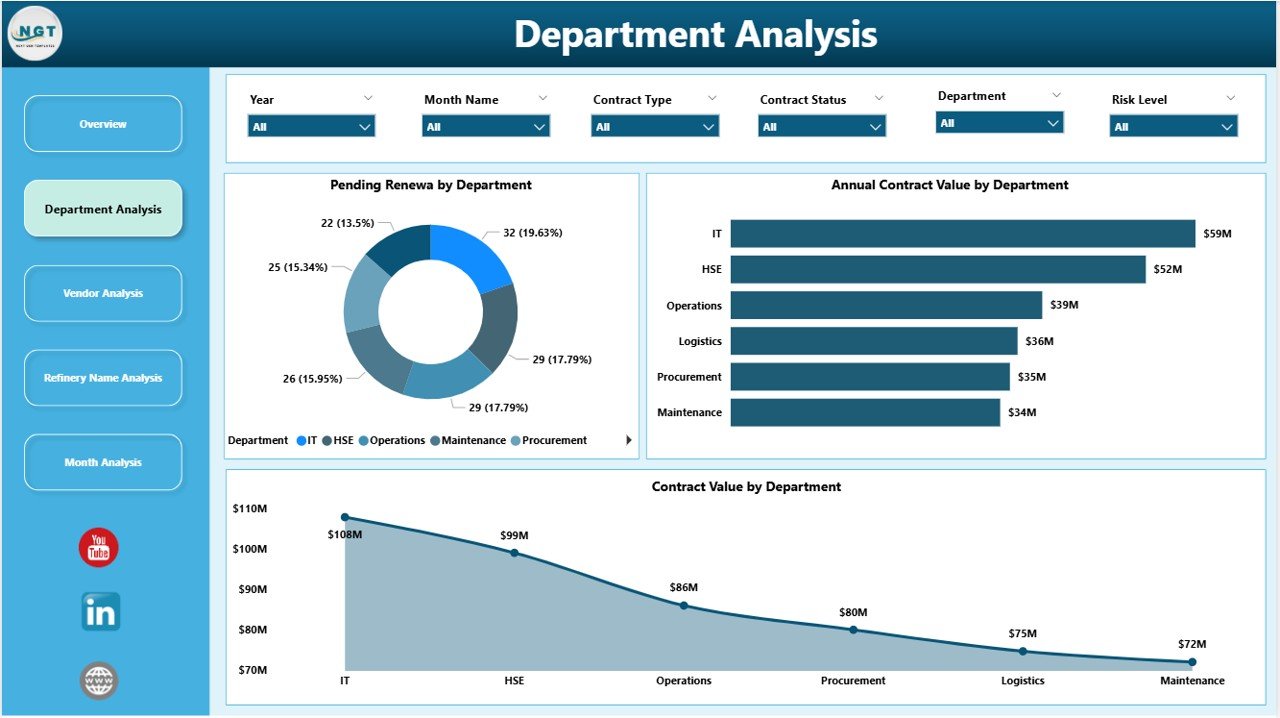Click the website globe icon
The width and height of the screenshot is (1280, 718).
(x=98, y=680)
